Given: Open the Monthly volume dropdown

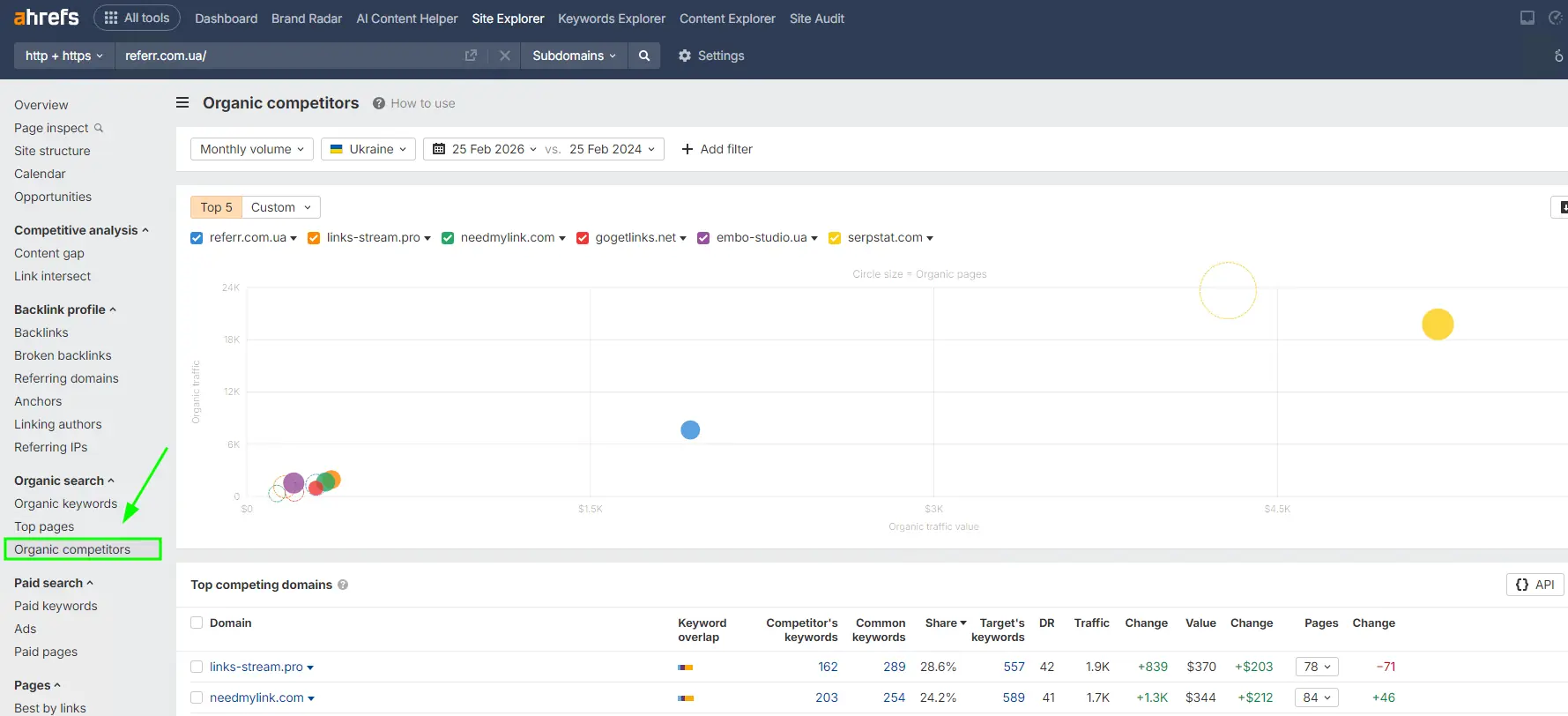Looking at the screenshot, I should (x=252, y=149).
